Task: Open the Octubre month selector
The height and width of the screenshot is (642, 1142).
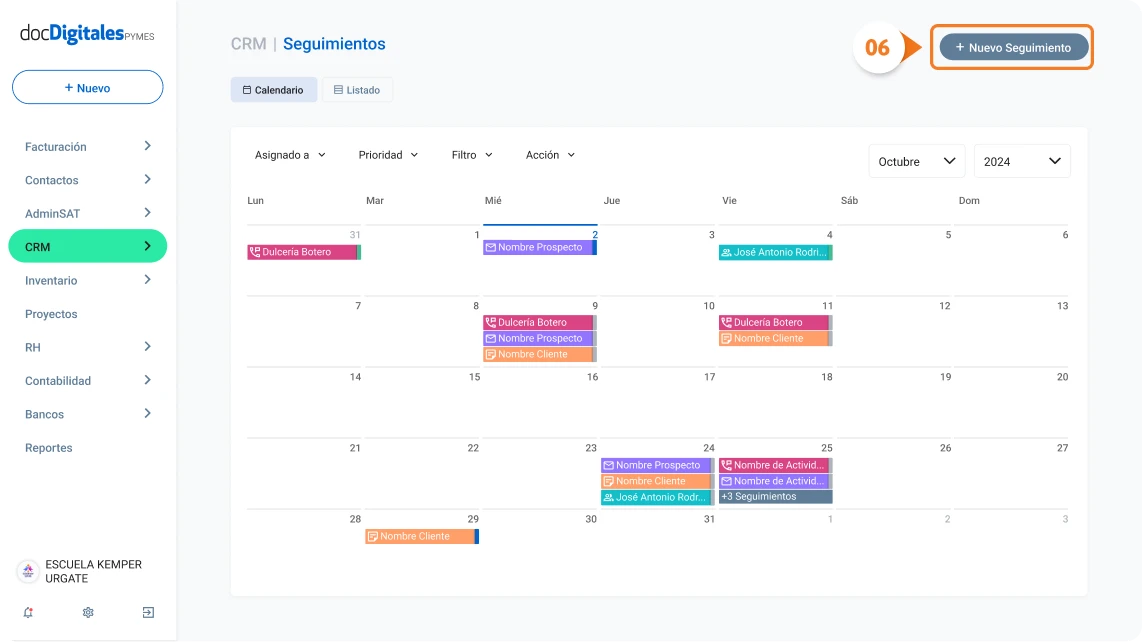Action: click(917, 161)
